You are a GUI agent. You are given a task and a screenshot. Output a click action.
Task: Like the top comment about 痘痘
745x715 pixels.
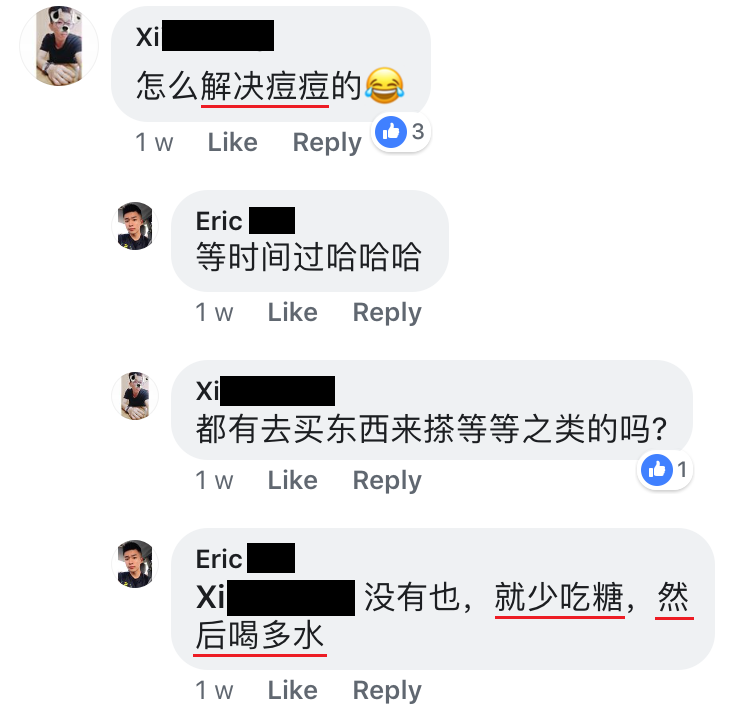pos(233,142)
